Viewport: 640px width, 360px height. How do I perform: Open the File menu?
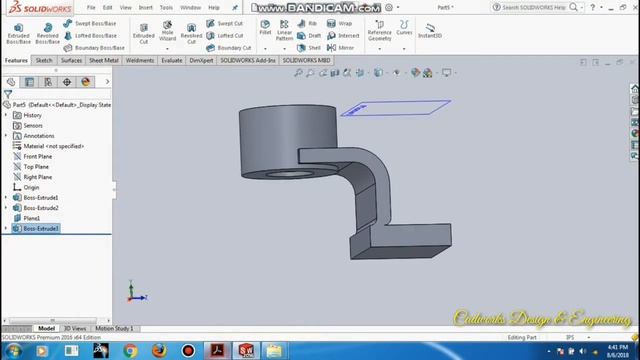91,7
